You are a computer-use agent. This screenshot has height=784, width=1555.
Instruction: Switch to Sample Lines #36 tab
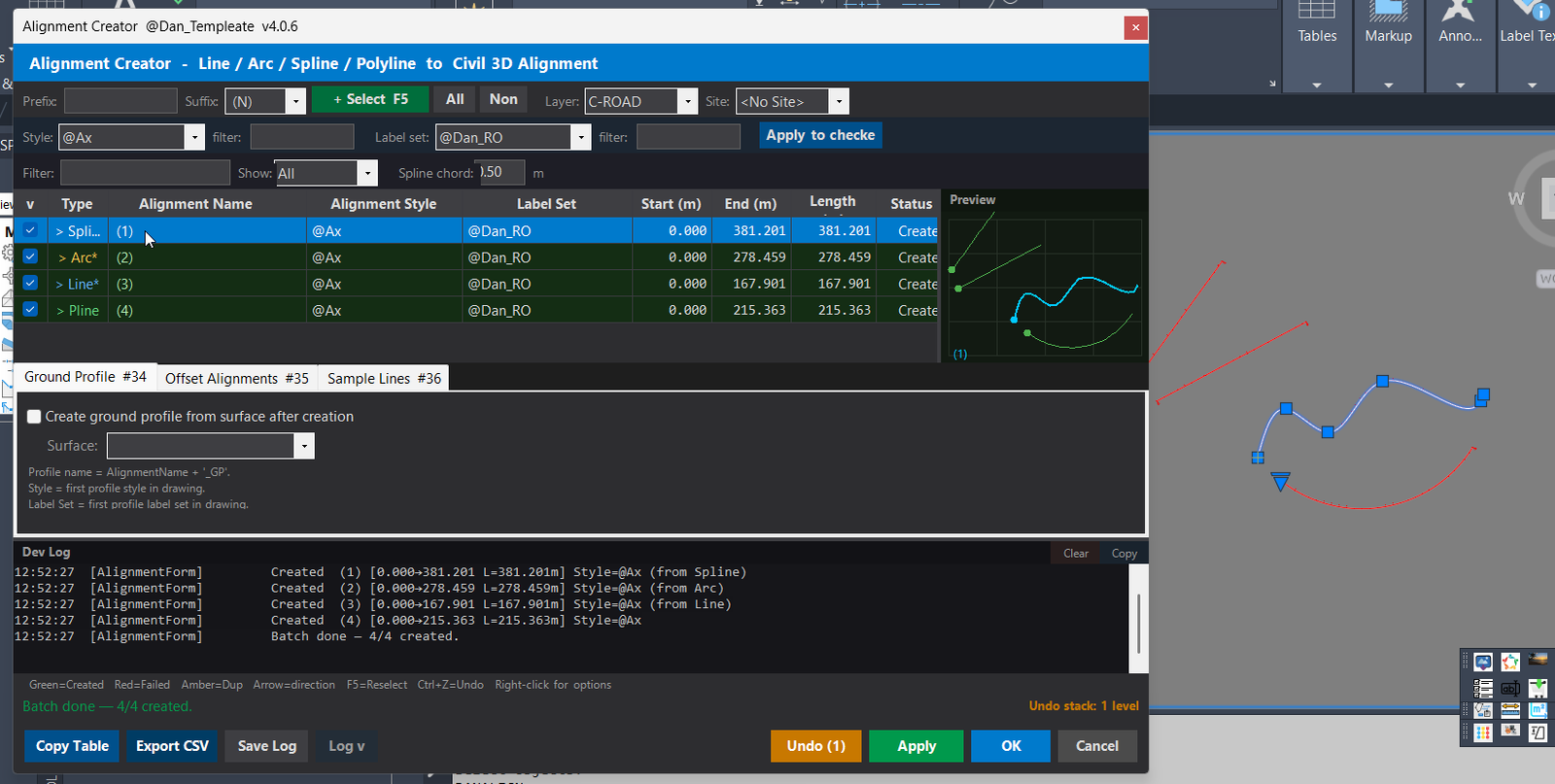point(384,378)
